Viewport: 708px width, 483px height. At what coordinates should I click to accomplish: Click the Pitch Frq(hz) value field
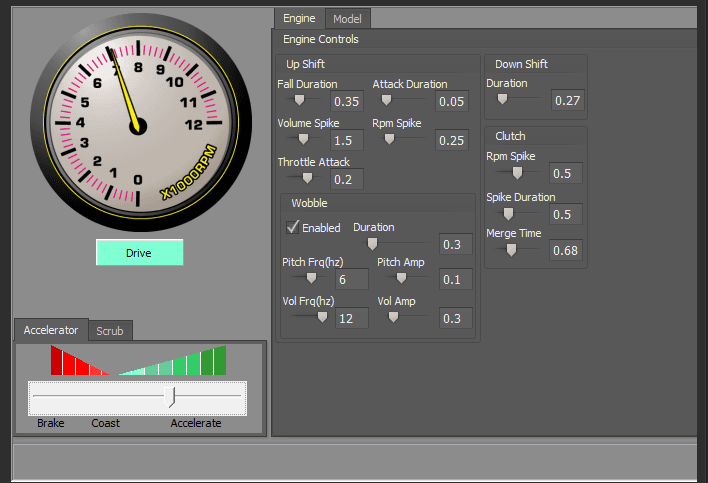click(351, 279)
